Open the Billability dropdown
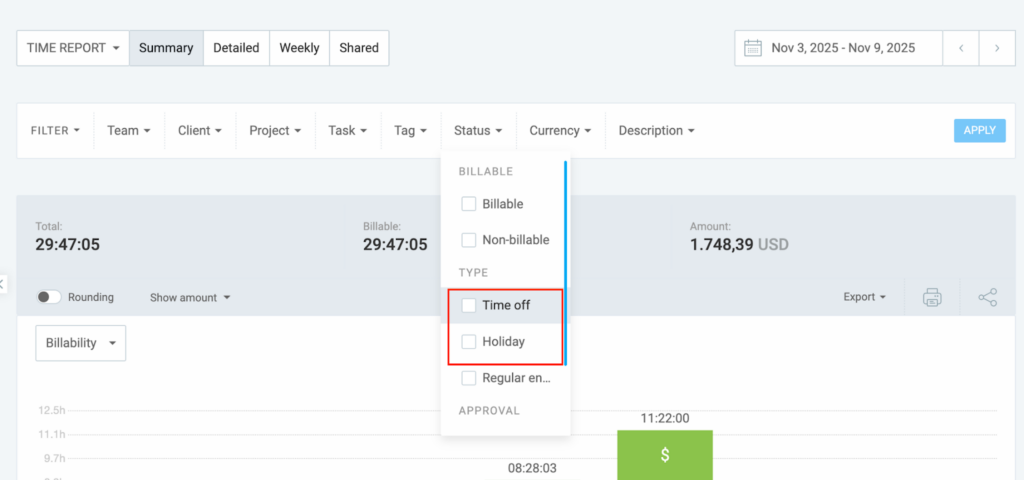Screen dimensions: 1024x480 click(81, 343)
